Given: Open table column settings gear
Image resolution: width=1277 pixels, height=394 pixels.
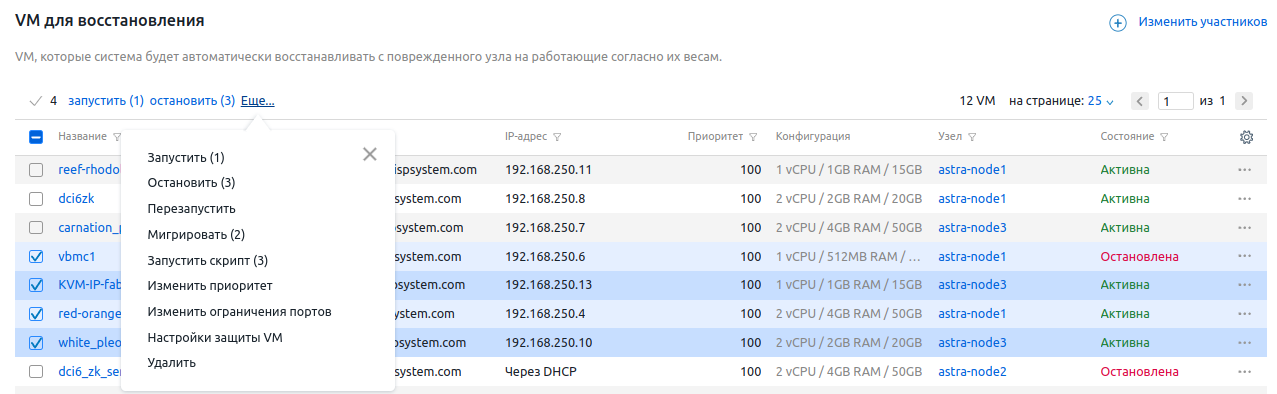Looking at the screenshot, I should (x=1246, y=137).
